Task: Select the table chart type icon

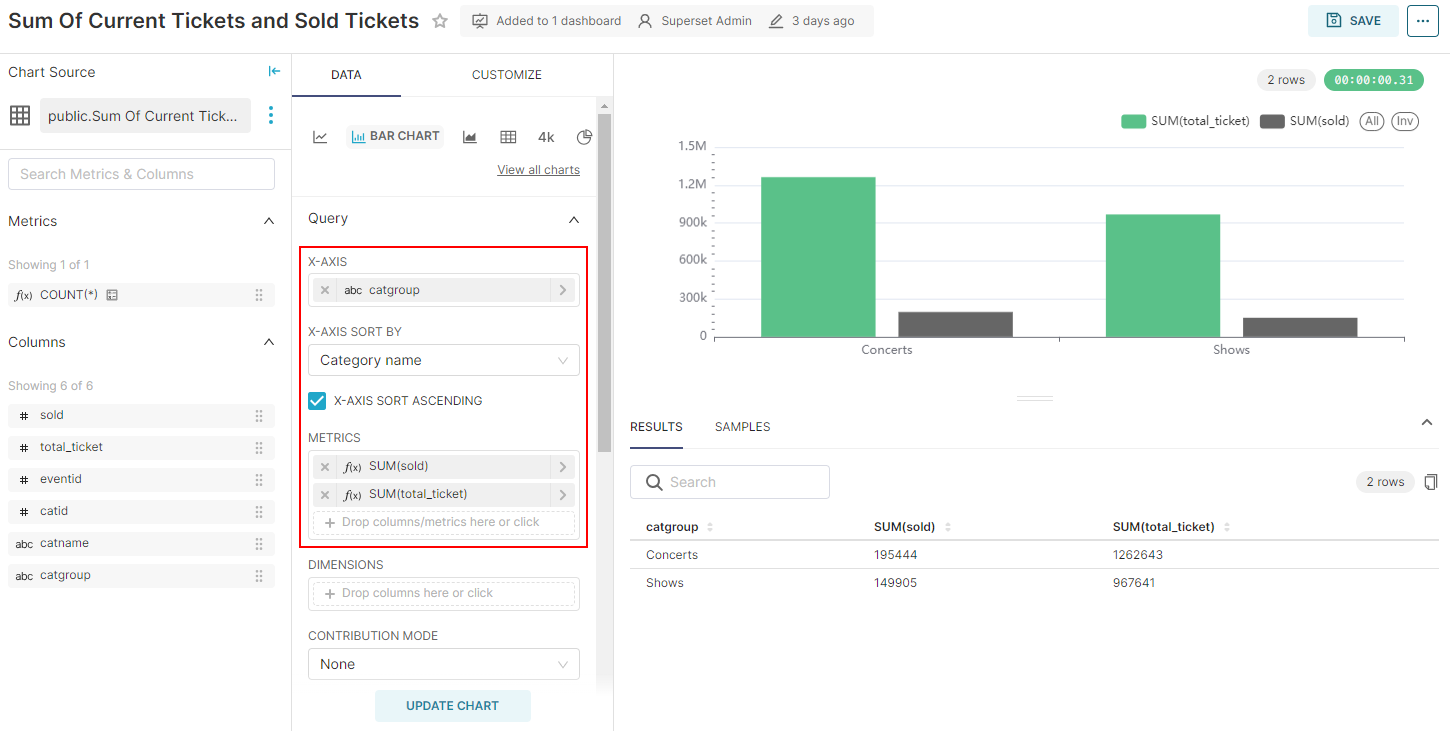Action: (508, 137)
